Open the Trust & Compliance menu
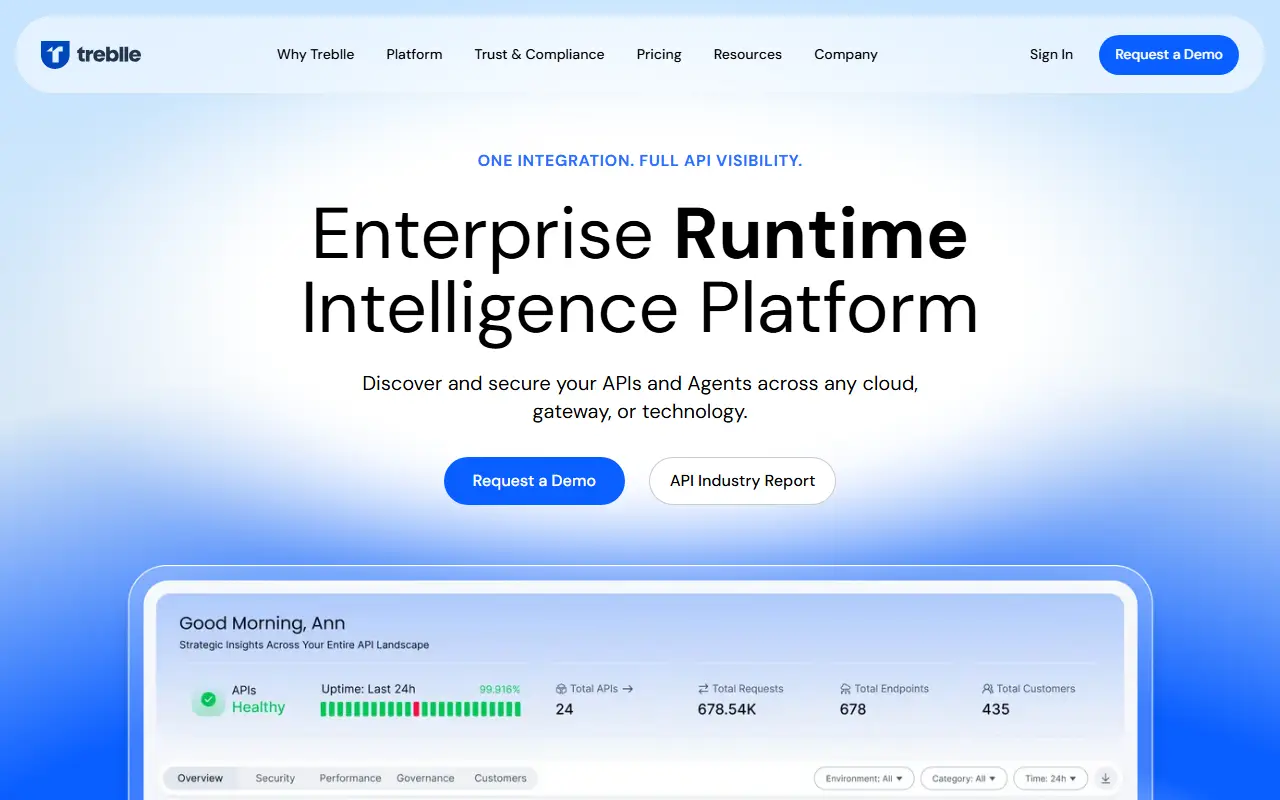1280x800 pixels. [x=539, y=54]
